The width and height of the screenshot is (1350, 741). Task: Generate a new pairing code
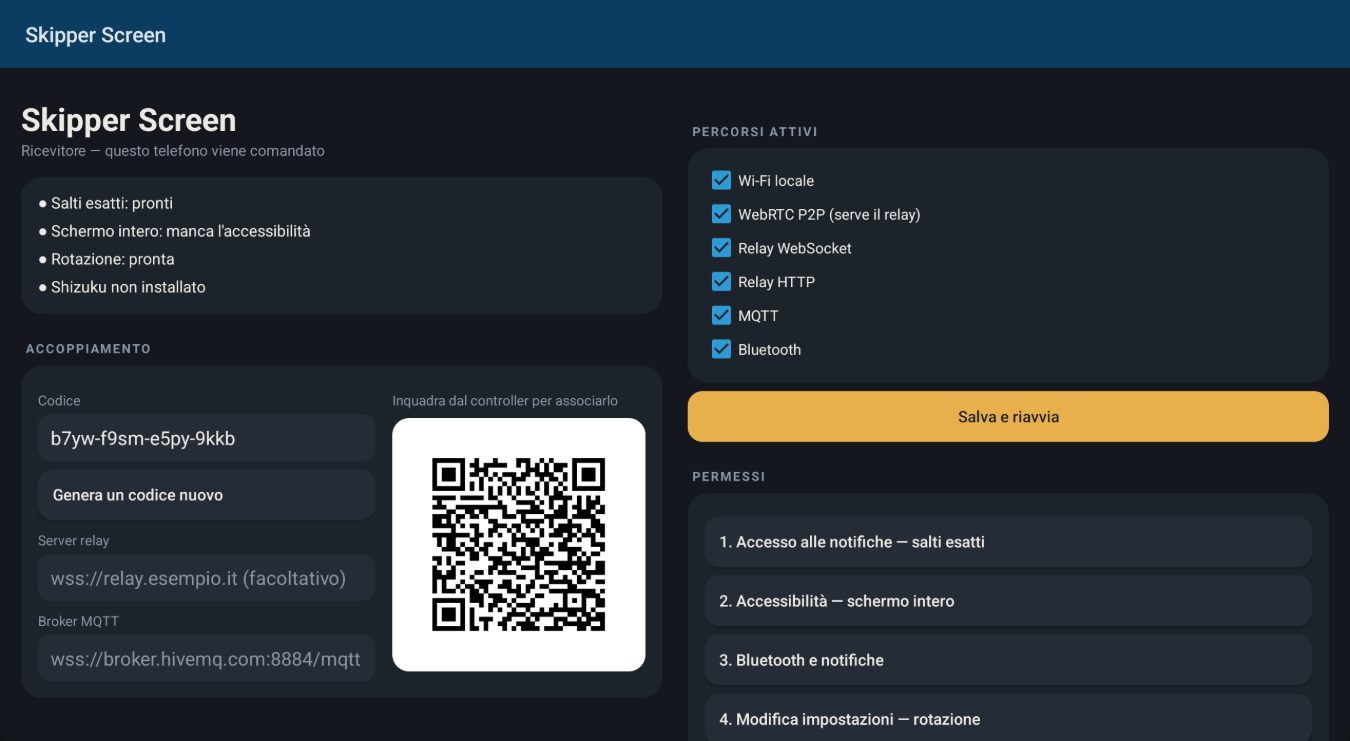point(207,495)
